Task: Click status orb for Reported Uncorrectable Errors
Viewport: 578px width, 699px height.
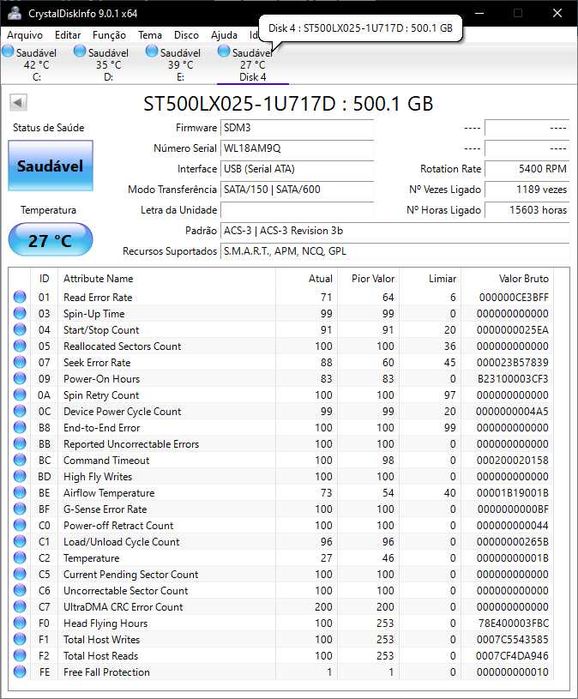Action: click(20, 444)
